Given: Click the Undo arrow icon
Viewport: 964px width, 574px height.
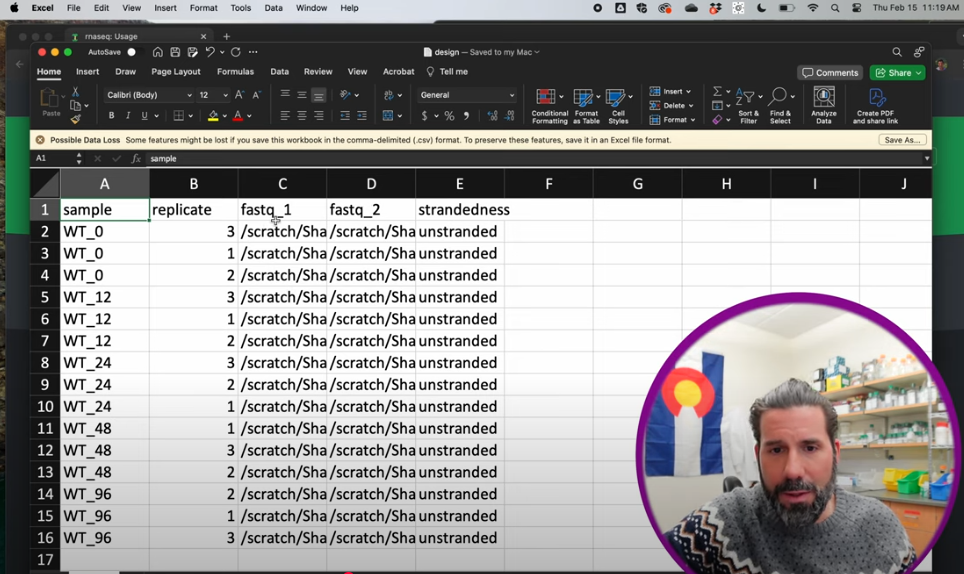Looking at the screenshot, I should click(210, 52).
